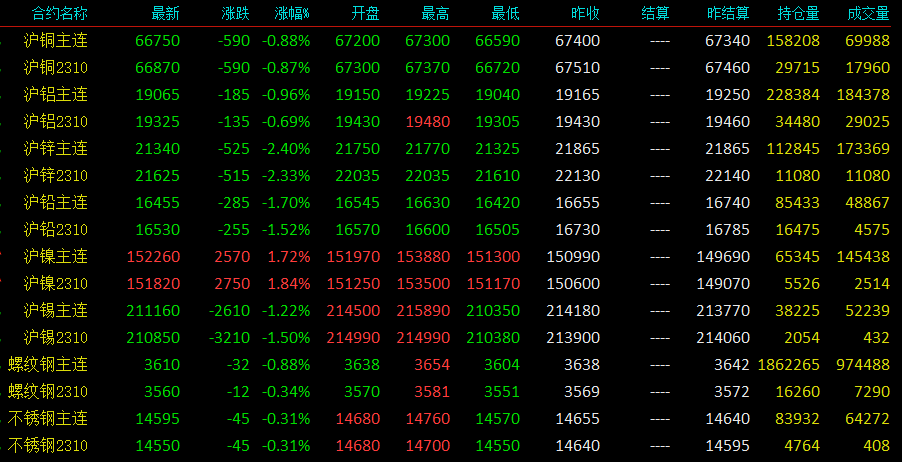Click the 最新 column header

166,13
